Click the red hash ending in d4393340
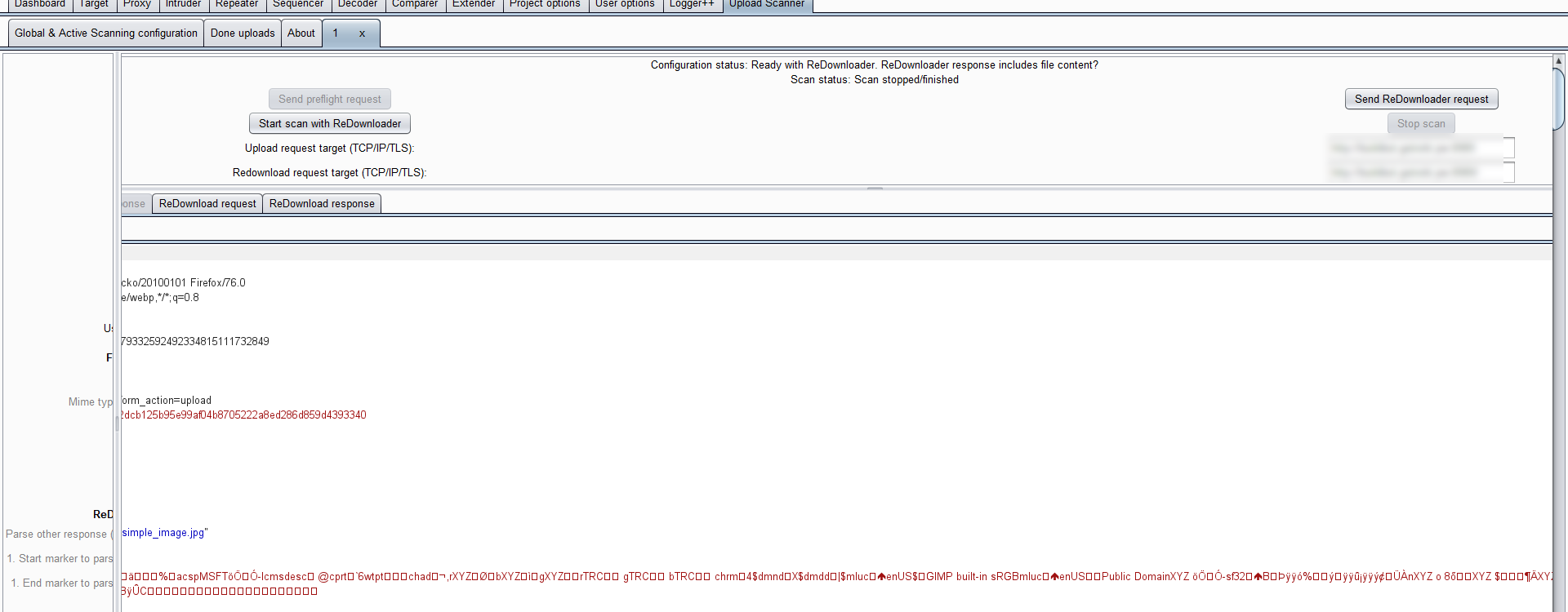Screen dimensions: 1568x612 coord(244,415)
